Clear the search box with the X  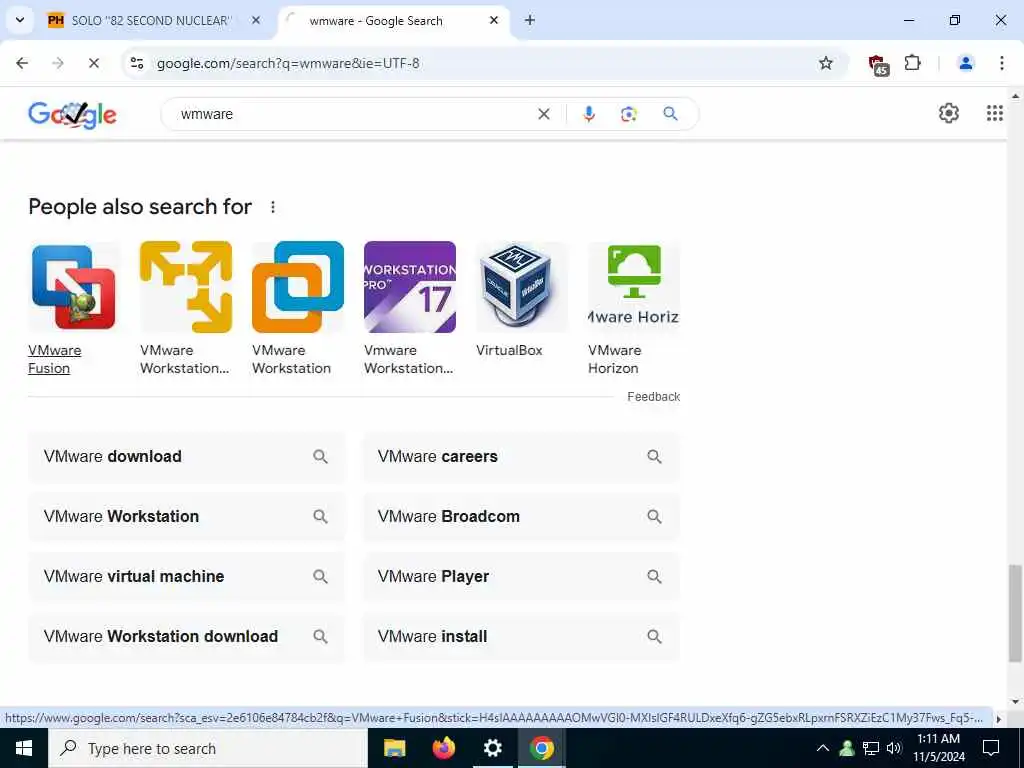point(543,114)
